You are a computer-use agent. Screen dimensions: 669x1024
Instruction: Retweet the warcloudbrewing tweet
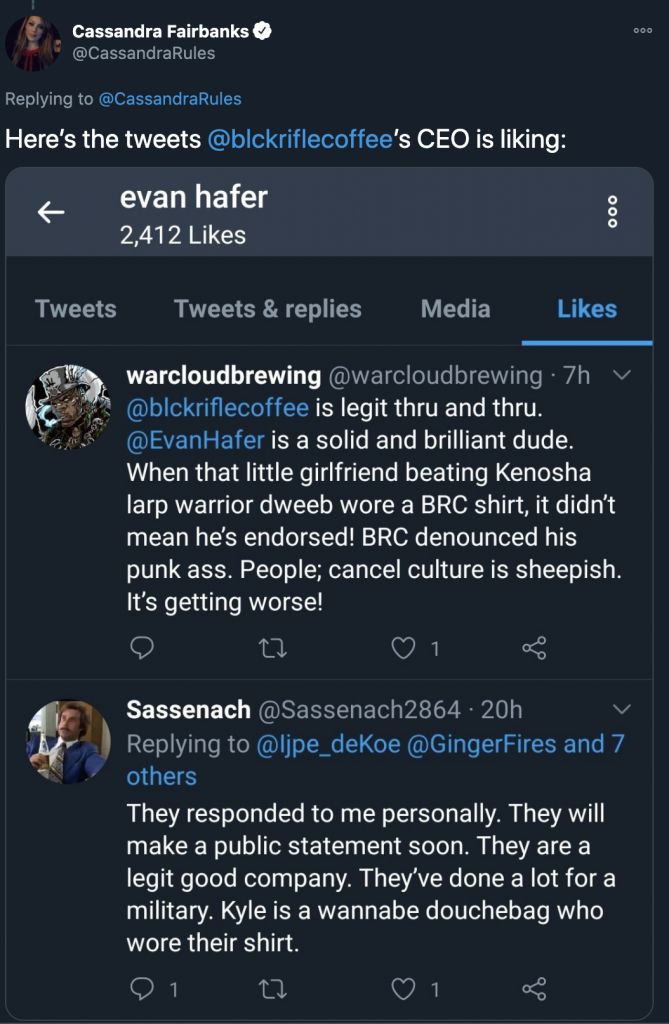click(x=273, y=649)
